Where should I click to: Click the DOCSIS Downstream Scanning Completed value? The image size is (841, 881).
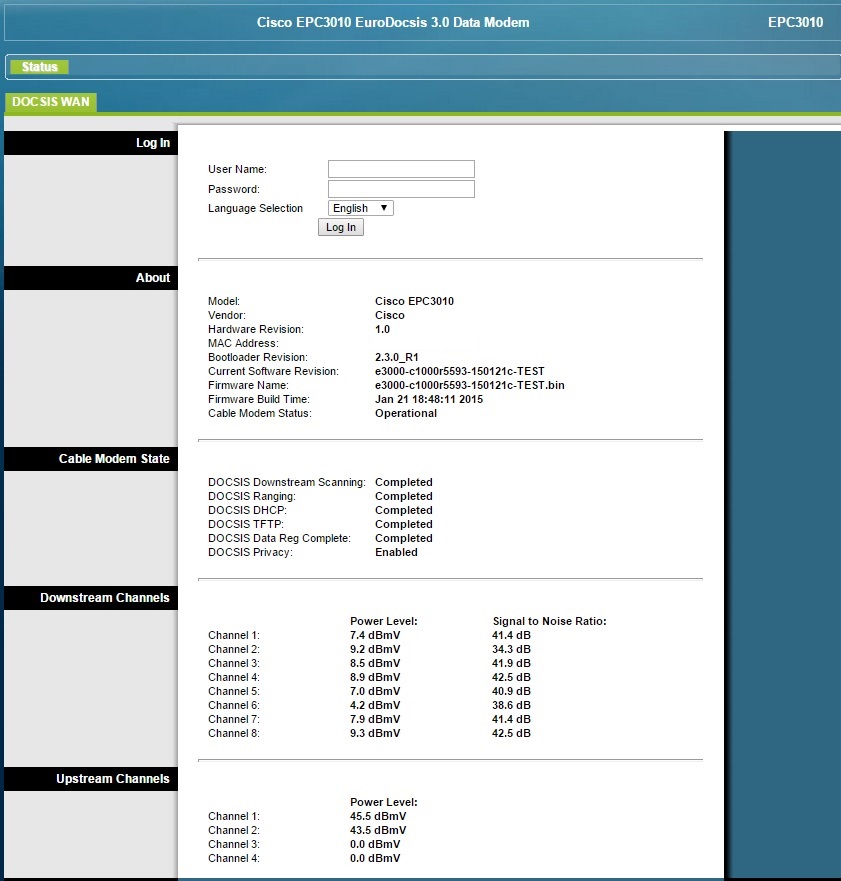pyautogui.click(x=404, y=482)
